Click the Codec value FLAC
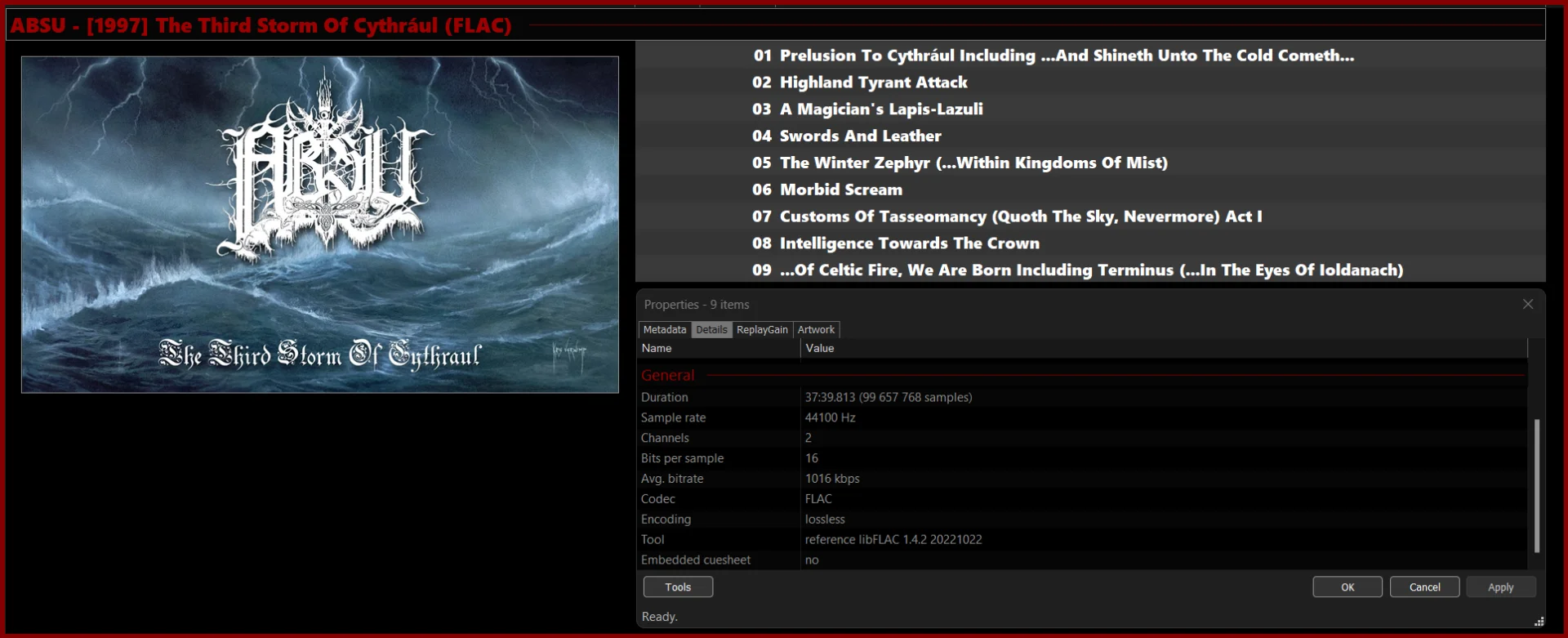 click(818, 499)
